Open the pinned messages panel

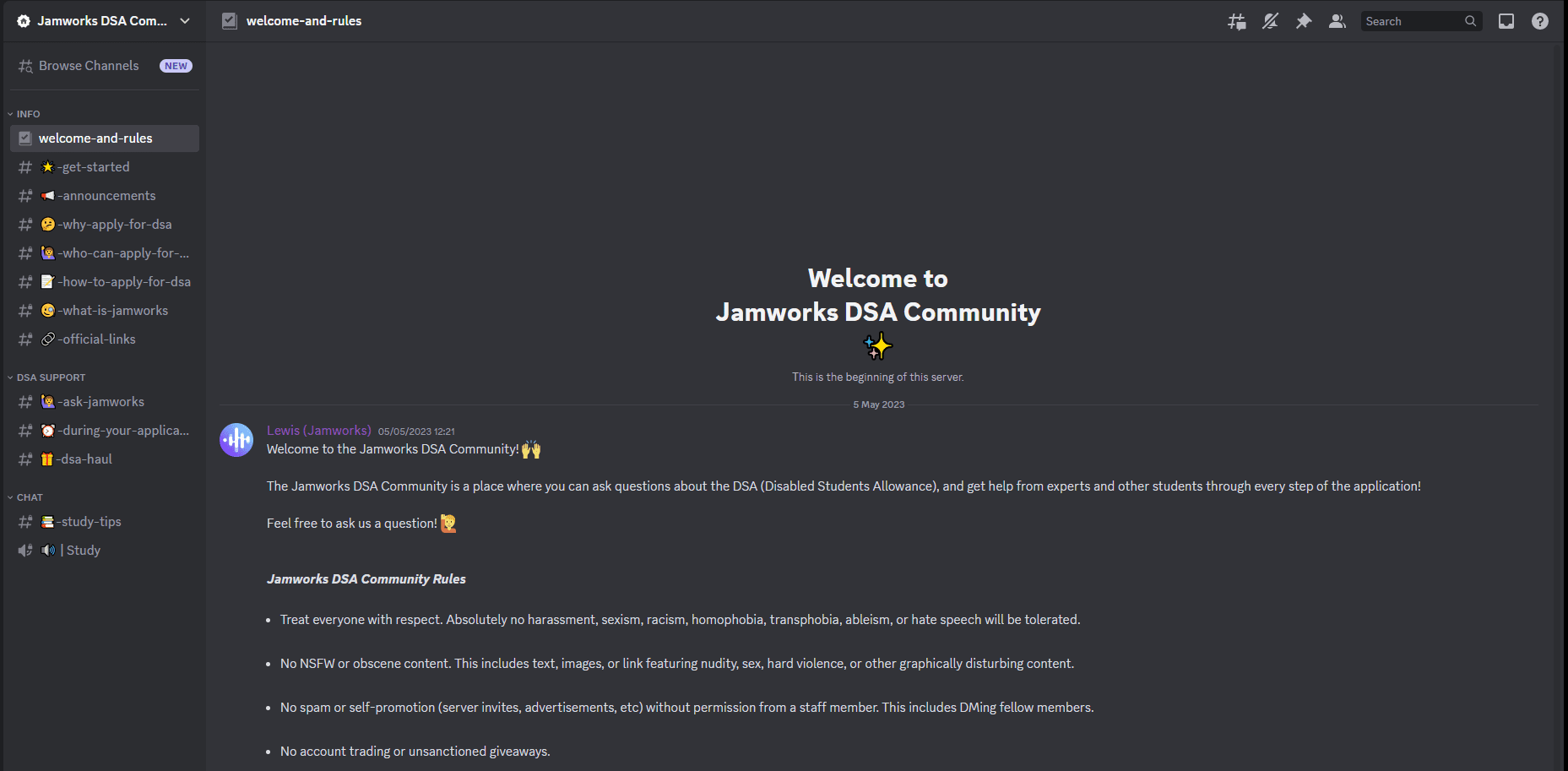pos(1303,20)
